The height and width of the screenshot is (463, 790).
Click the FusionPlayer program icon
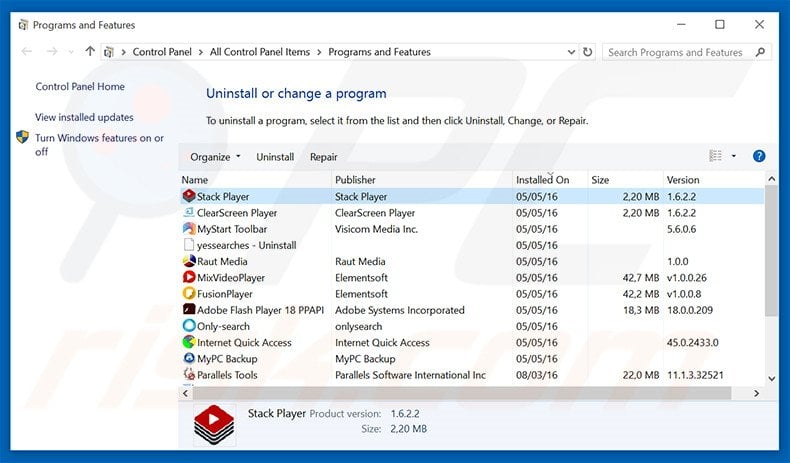[x=189, y=293]
